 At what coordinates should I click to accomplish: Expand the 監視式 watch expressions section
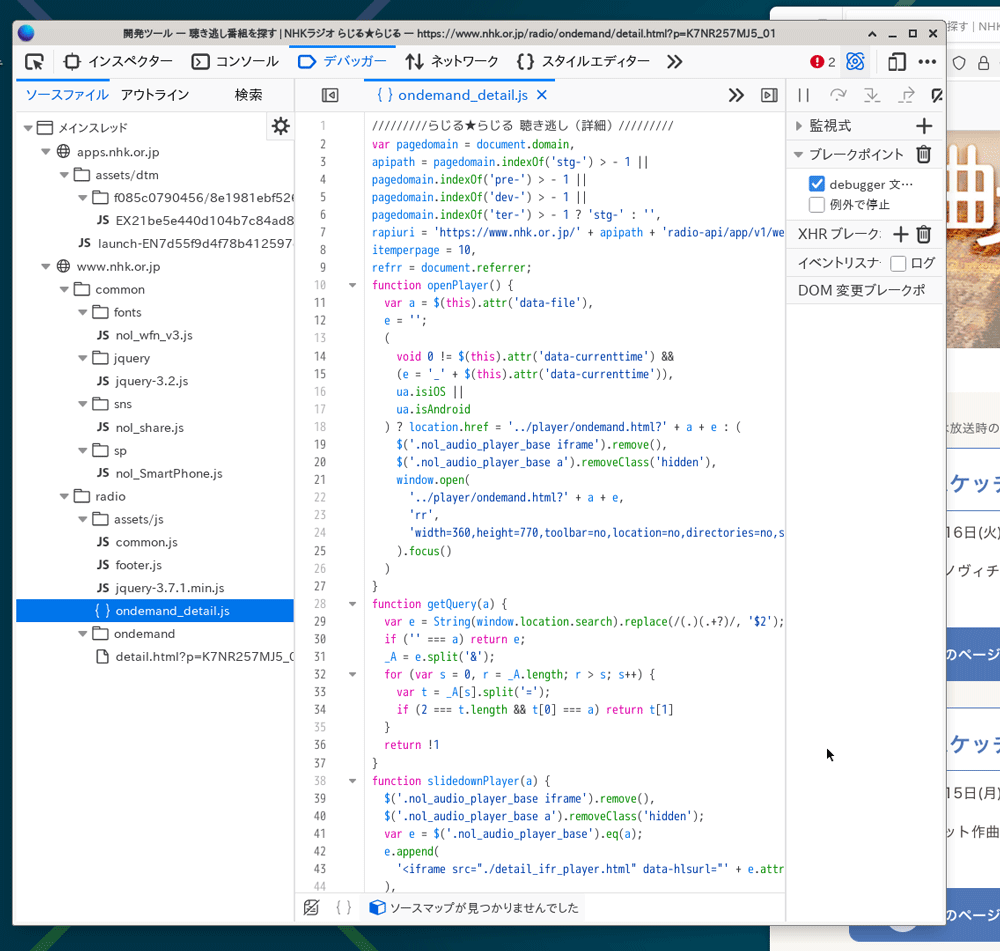[799, 126]
